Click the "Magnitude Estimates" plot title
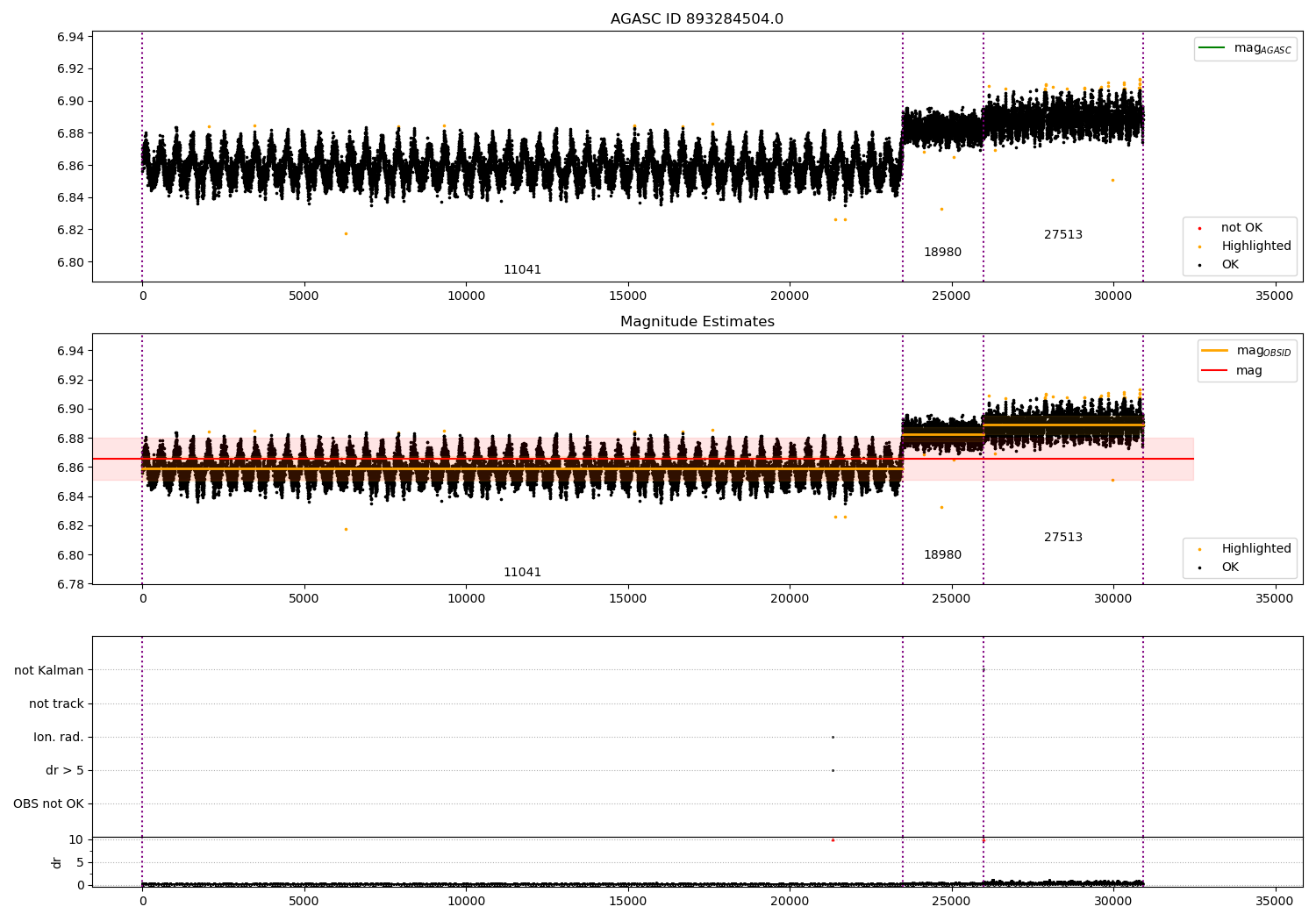This screenshot has width=1316, height=921. (x=697, y=322)
